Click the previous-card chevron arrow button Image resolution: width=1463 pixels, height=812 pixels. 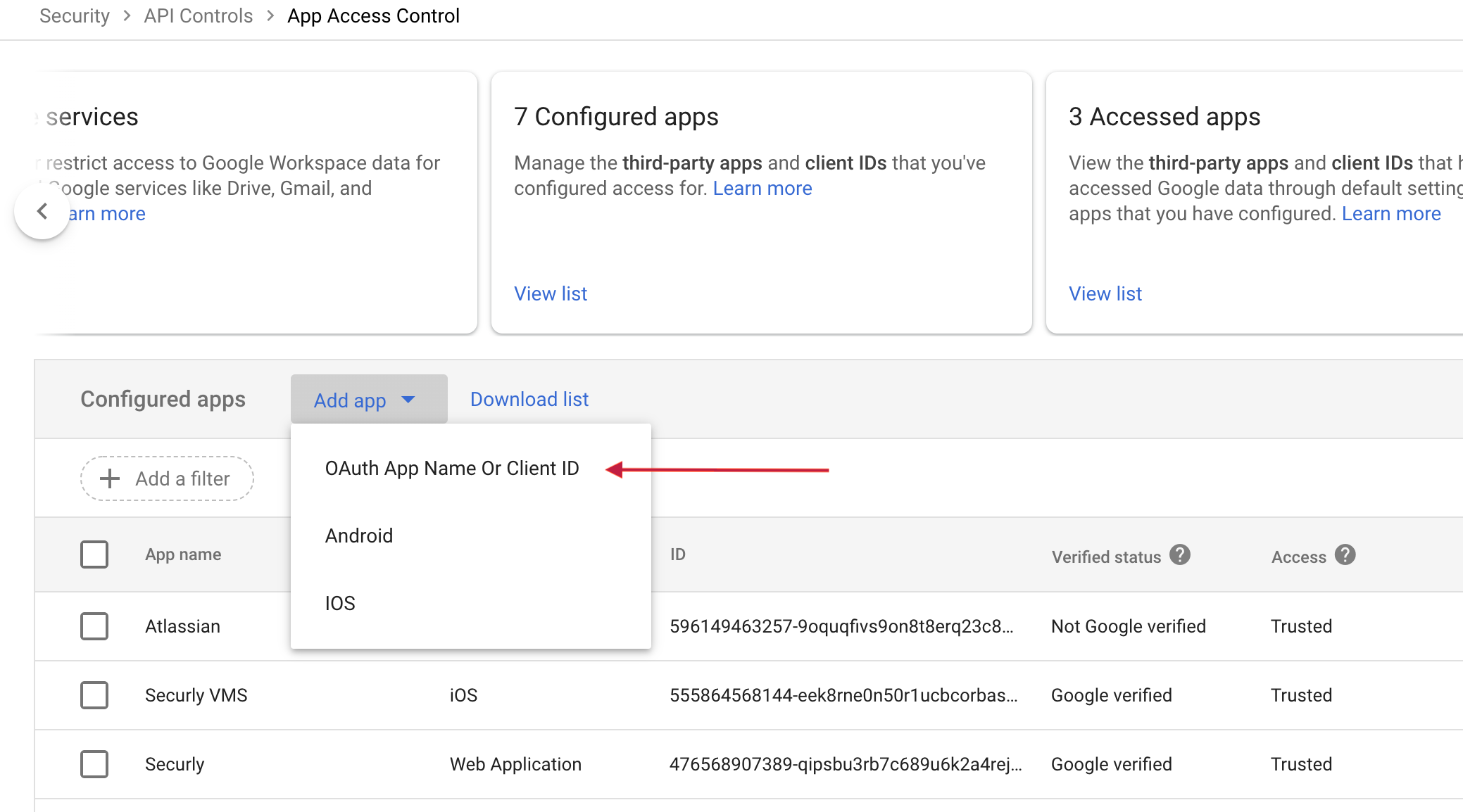pyautogui.click(x=42, y=211)
